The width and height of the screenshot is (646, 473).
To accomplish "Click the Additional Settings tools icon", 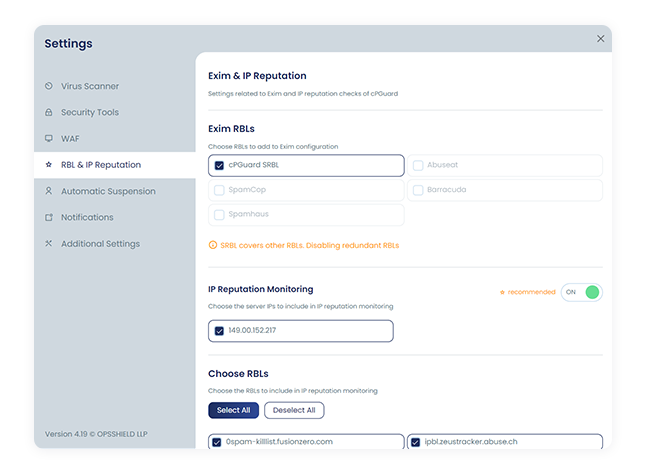I will pyautogui.click(x=49, y=244).
